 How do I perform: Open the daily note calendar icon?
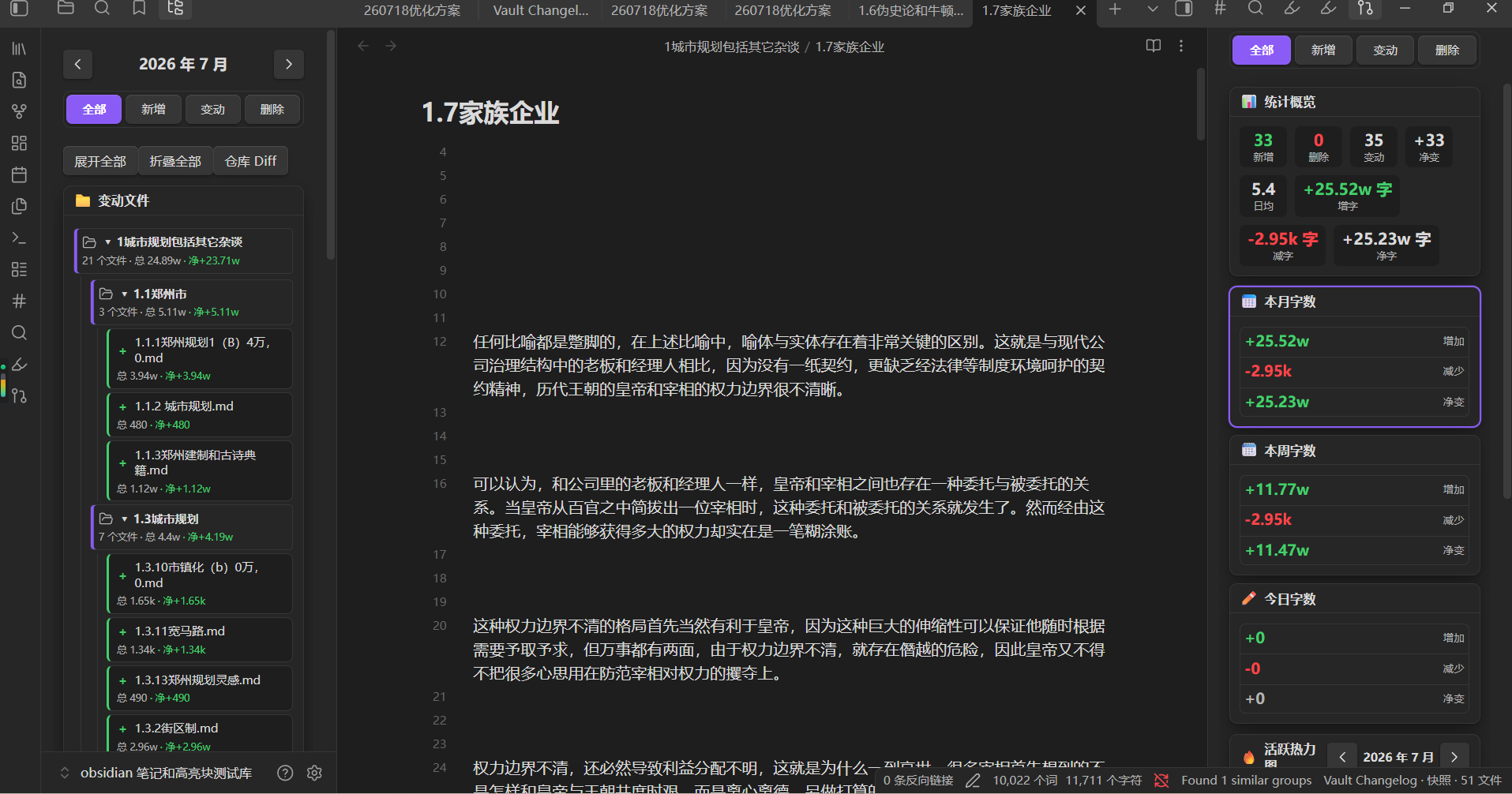[x=19, y=174]
